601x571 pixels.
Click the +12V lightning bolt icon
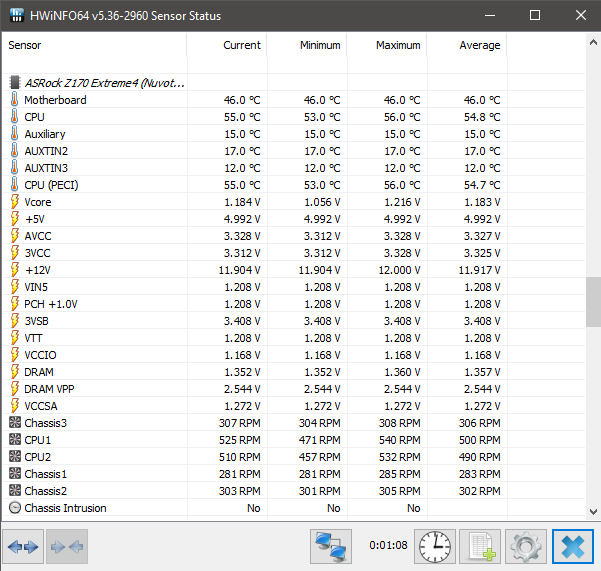pyautogui.click(x=15, y=270)
